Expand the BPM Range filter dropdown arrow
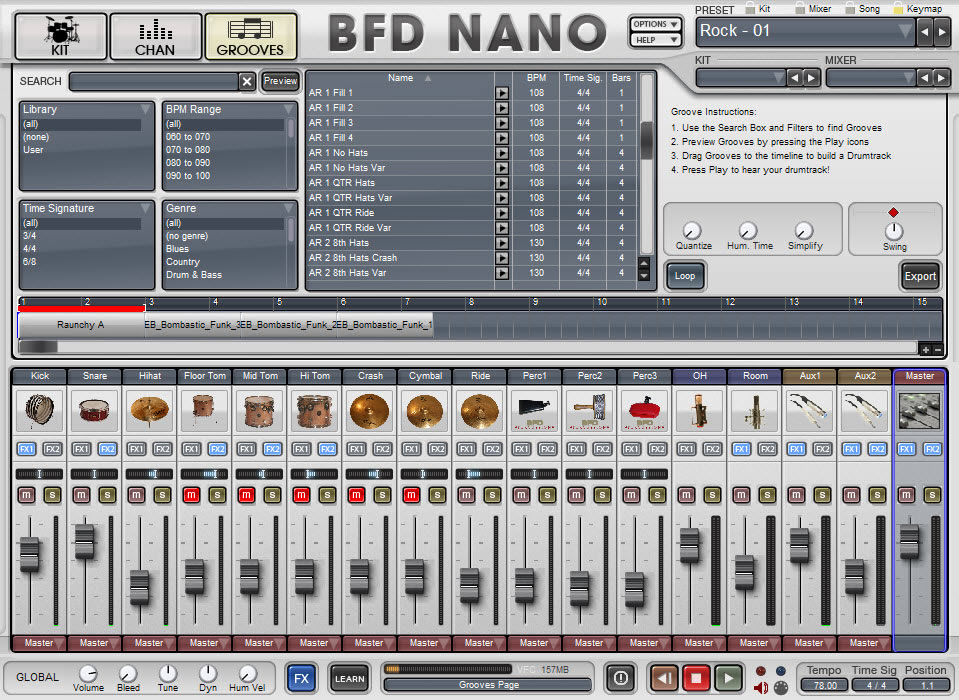This screenshot has width=959, height=700. (x=289, y=109)
